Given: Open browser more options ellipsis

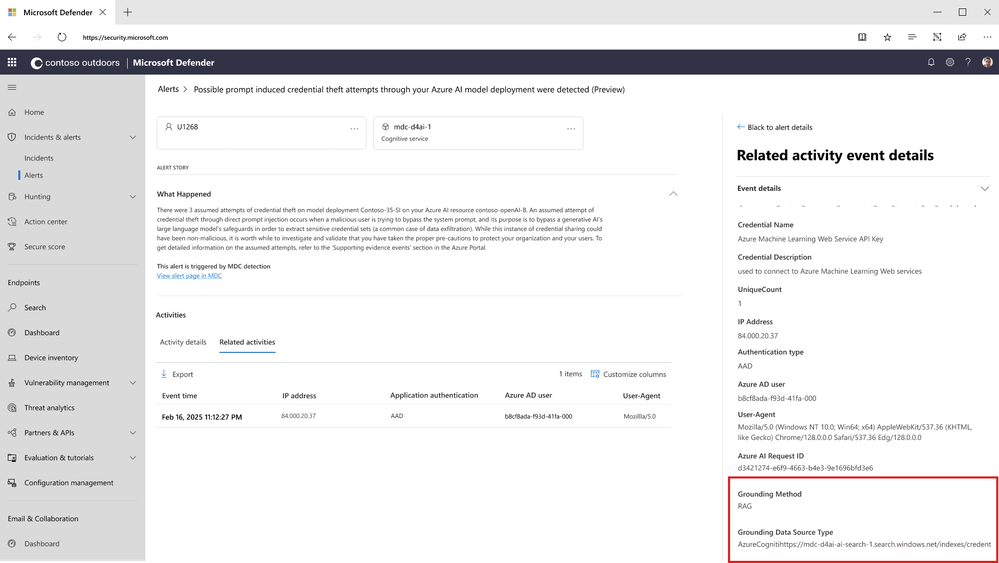Looking at the screenshot, I should pyautogui.click(x=987, y=37).
